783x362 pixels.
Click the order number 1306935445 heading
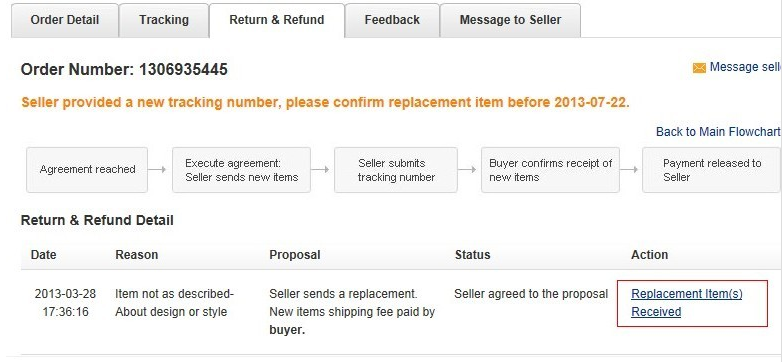(124, 69)
